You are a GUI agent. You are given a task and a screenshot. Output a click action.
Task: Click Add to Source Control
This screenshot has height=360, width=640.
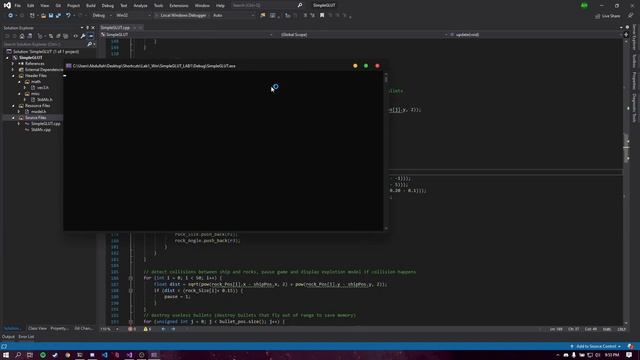click(x=596, y=347)
